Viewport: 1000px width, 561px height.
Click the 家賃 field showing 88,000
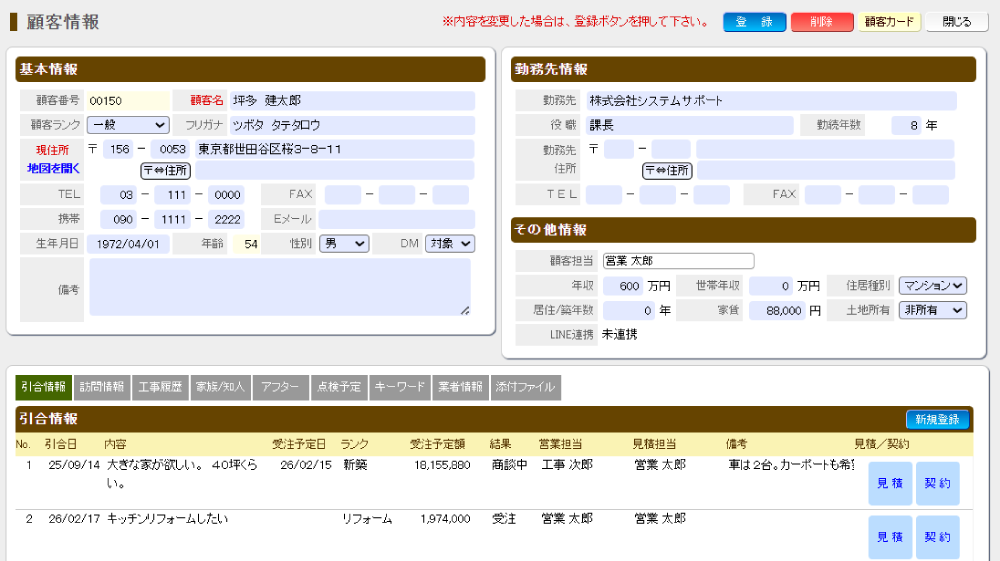[x=777, y=310]
